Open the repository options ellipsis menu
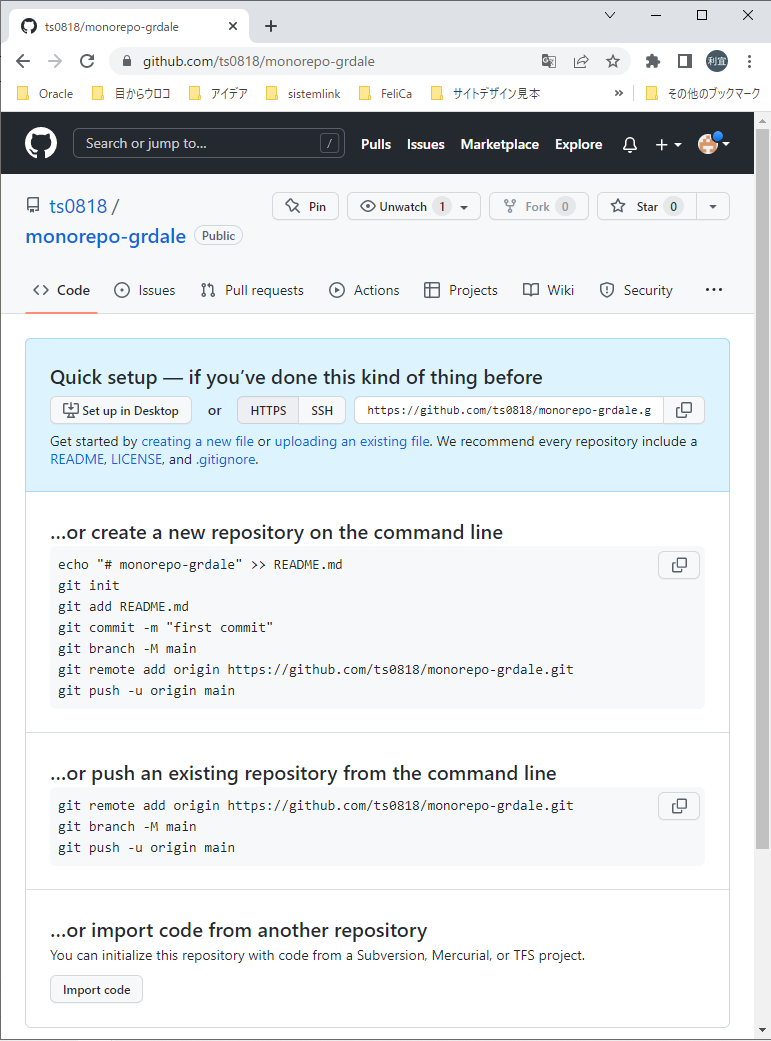Viewport: 771px width, 1041px height. (713, 289)
